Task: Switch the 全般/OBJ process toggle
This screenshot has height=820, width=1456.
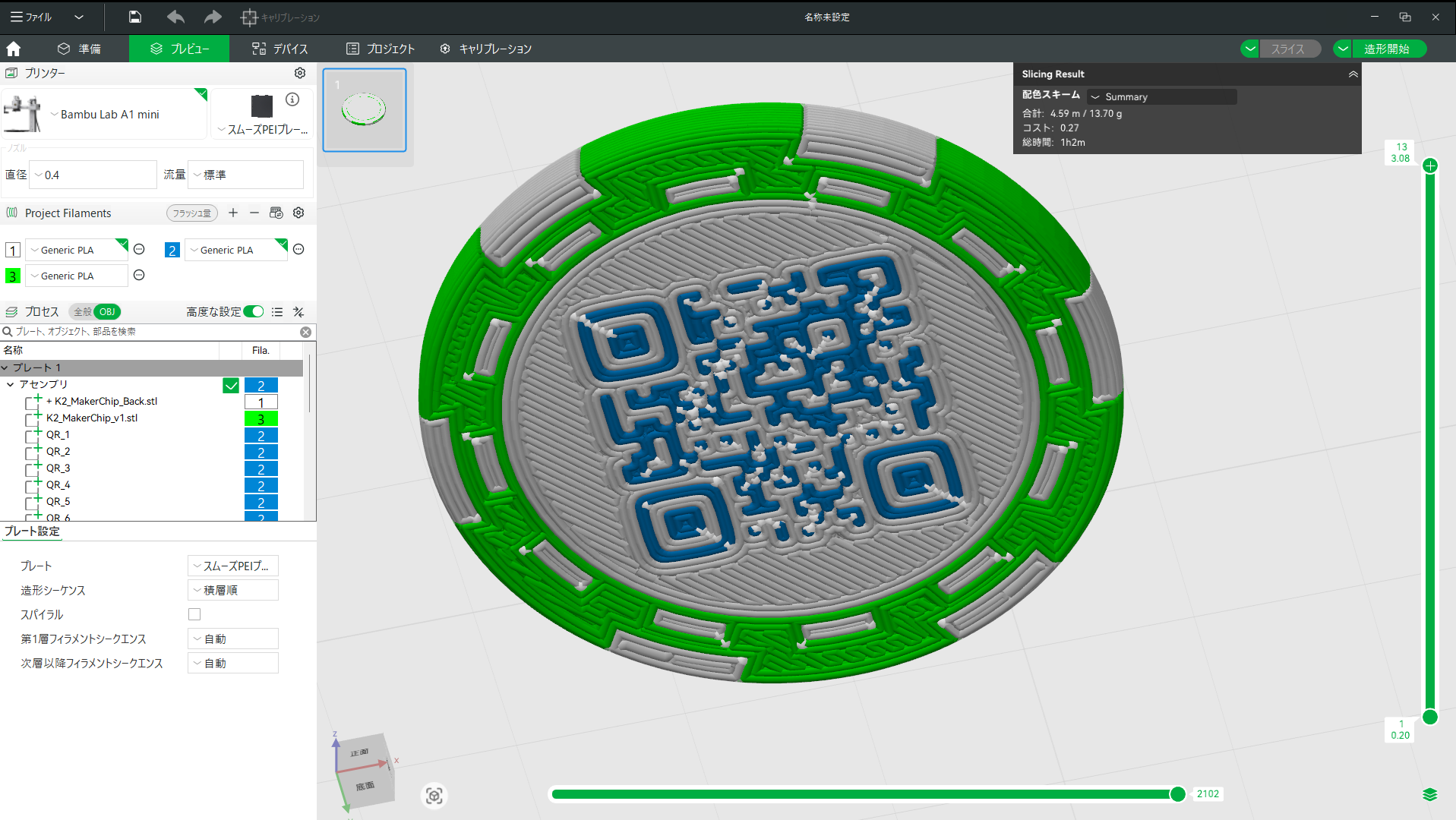Action: 95,312
